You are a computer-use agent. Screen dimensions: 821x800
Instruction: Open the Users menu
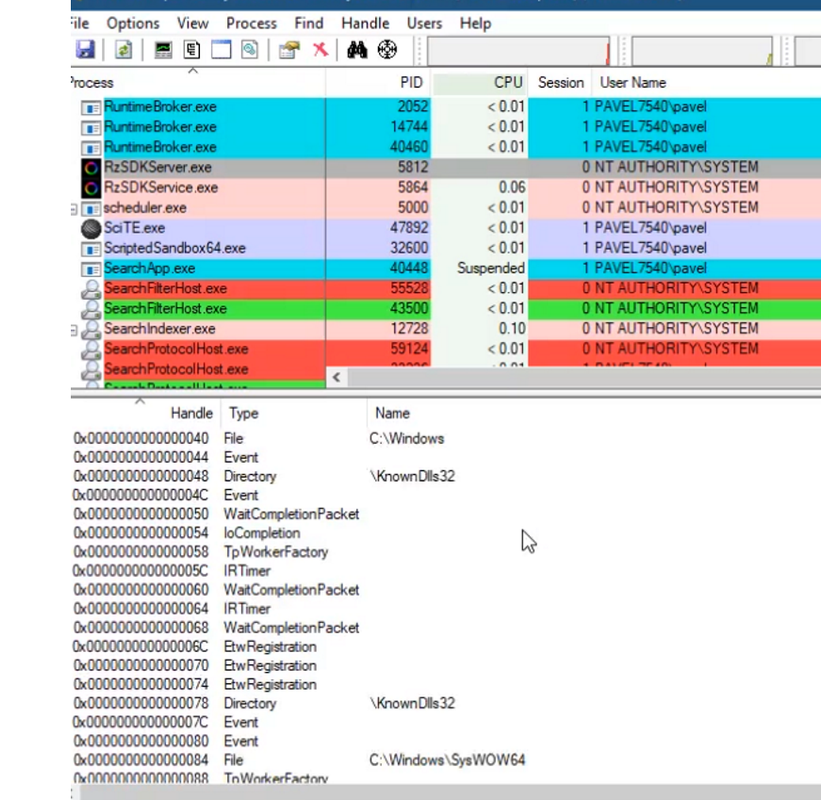425,24
